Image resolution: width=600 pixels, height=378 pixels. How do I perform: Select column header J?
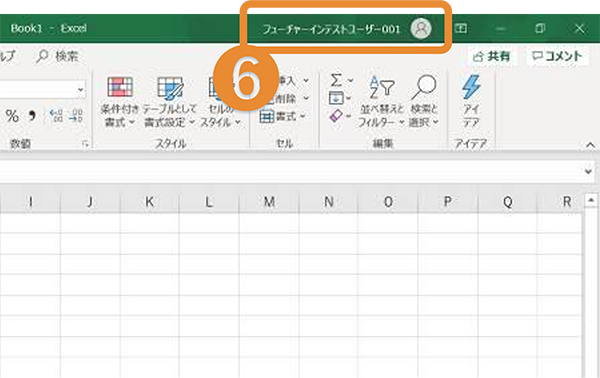90,202
